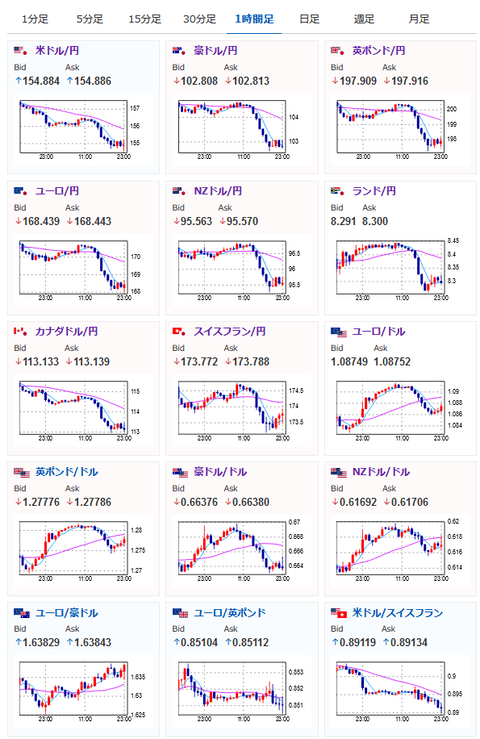The width and height of the screenshot is (480, 739).
Task: Switch to the 日足 tab
Action: tap(309, 19)
